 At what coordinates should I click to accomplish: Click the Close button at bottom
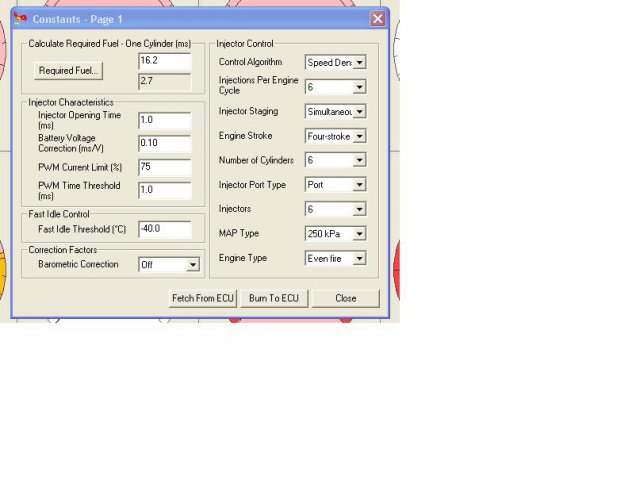[345, 298]
